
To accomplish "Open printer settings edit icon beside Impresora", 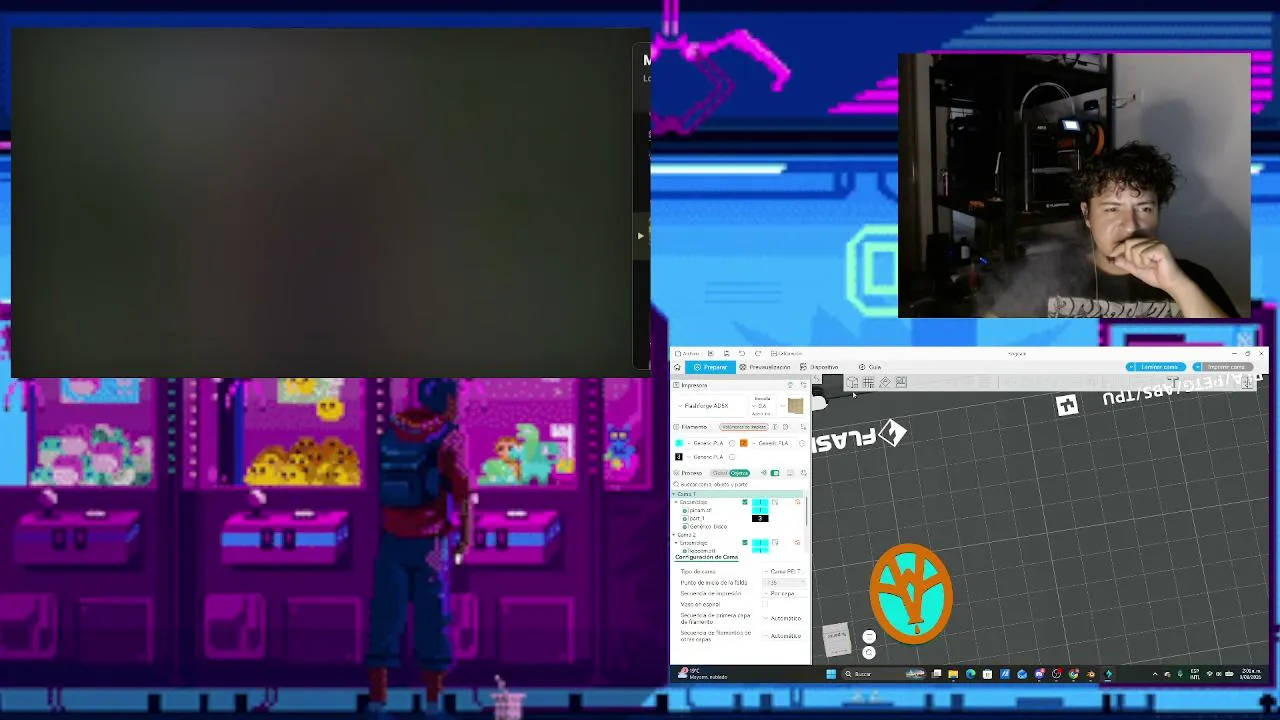I will 802,385.
